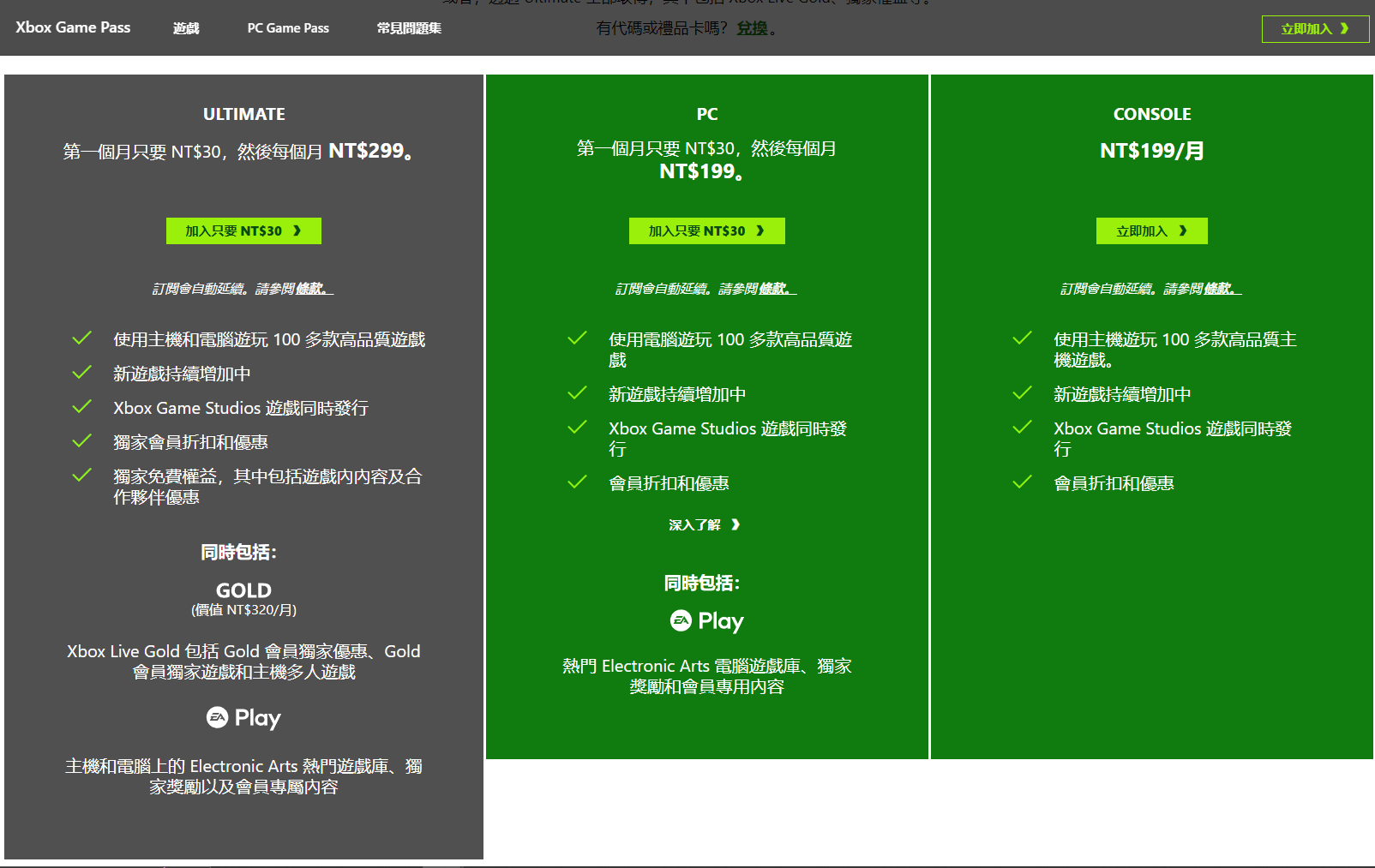Click 深入了解 link in PC card

[704, 524]
